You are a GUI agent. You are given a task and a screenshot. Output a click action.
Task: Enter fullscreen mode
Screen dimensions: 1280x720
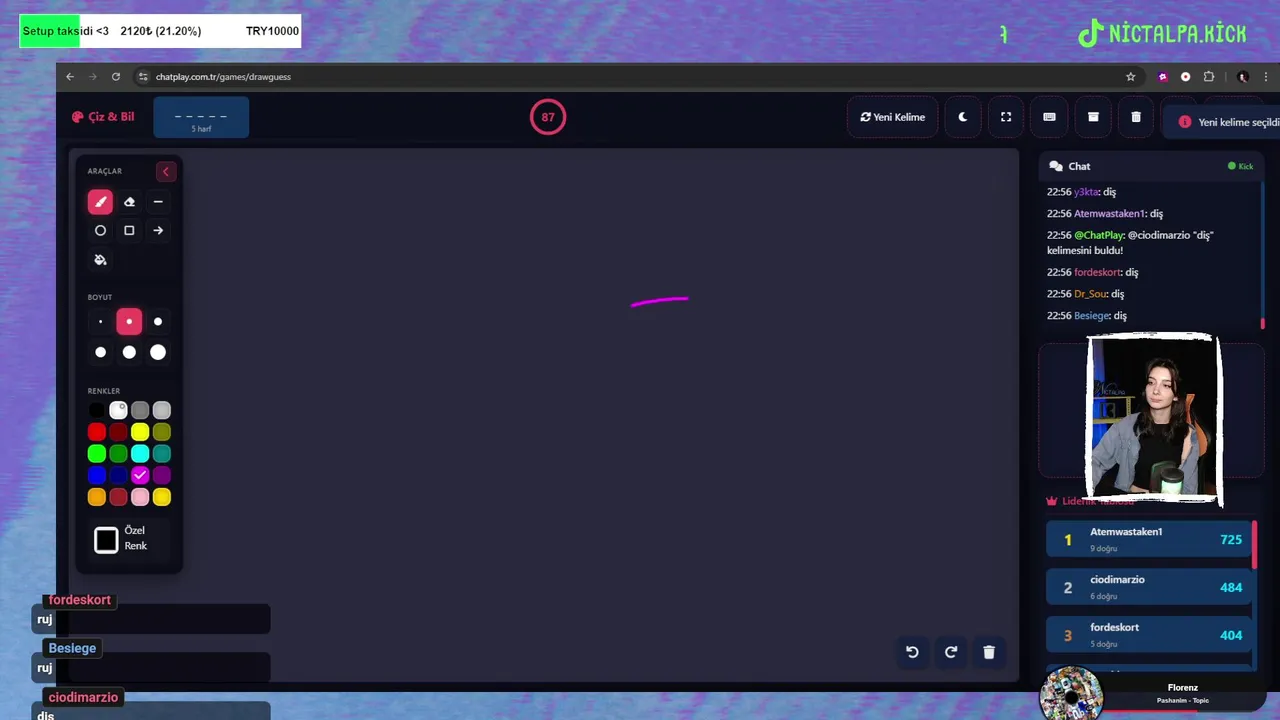click(1006, 117)
